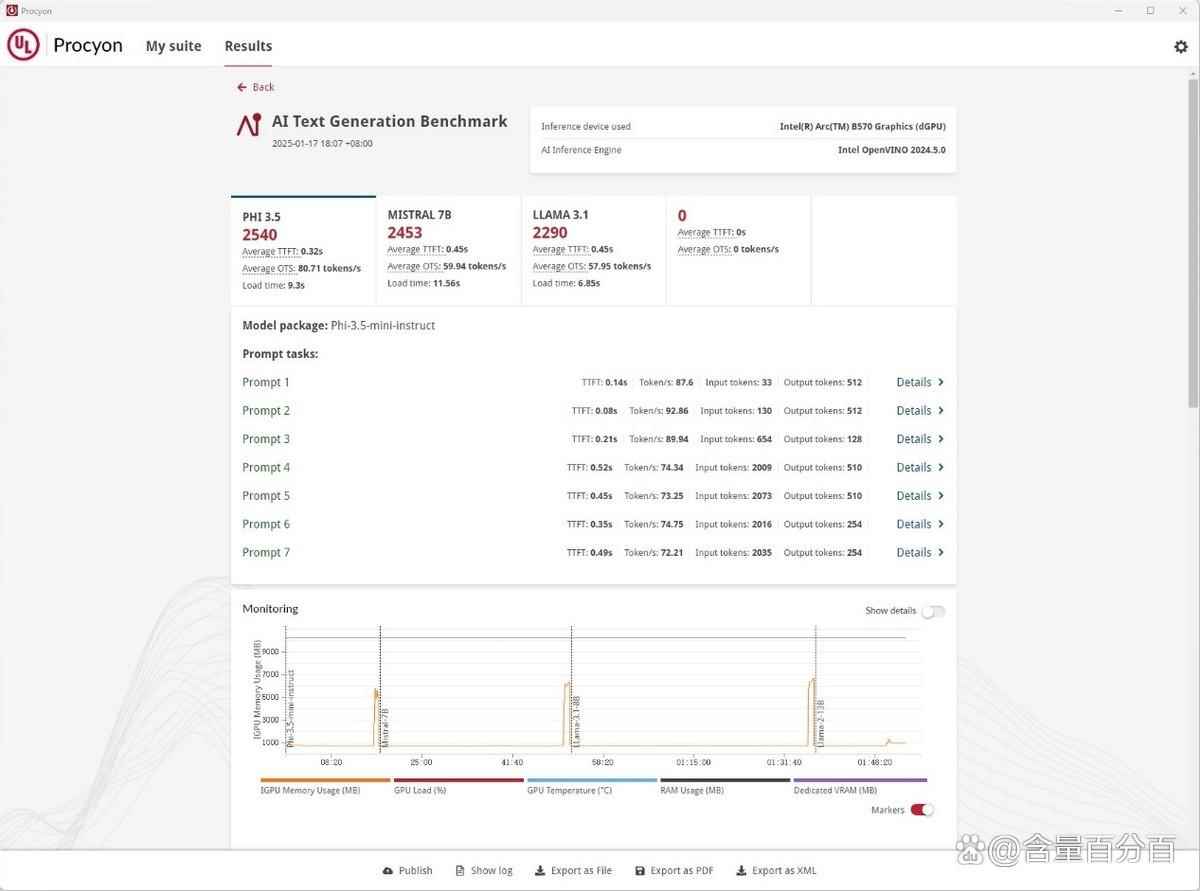The width and height of the screenshot is (1200, 891).
Task: Expand Details for Prompt 4
Action: [x=918, y=467]
